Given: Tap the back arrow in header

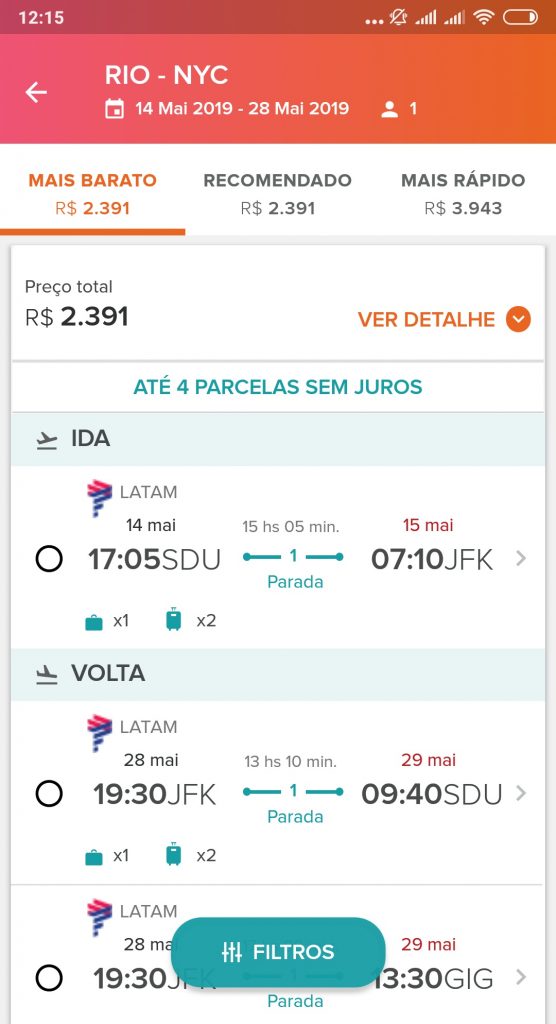Looking at the screenshot, I should [36, 93].
